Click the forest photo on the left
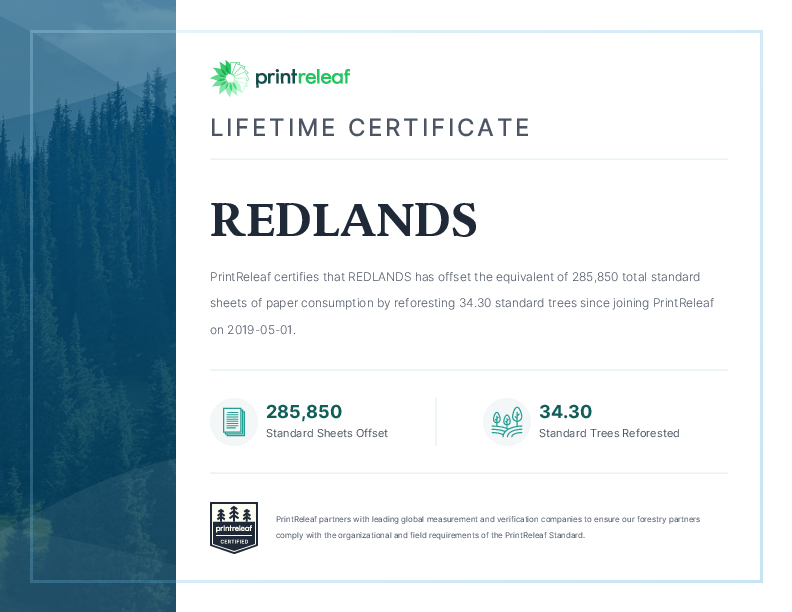 point(90,300)
